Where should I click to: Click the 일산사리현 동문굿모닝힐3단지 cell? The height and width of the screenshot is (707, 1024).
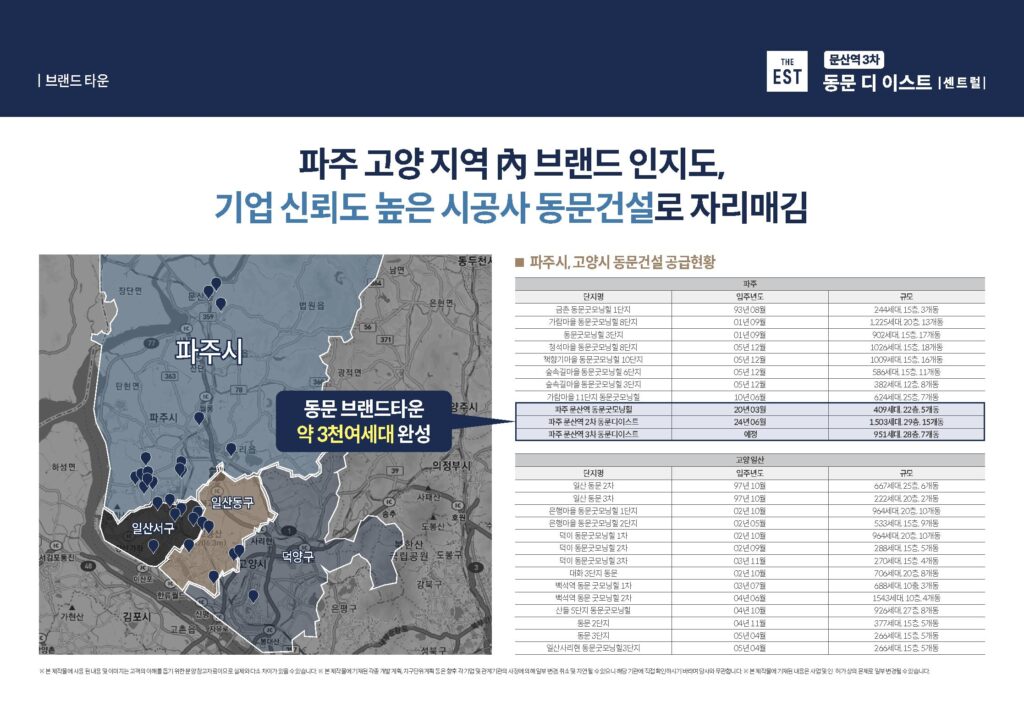coord(593,648)
